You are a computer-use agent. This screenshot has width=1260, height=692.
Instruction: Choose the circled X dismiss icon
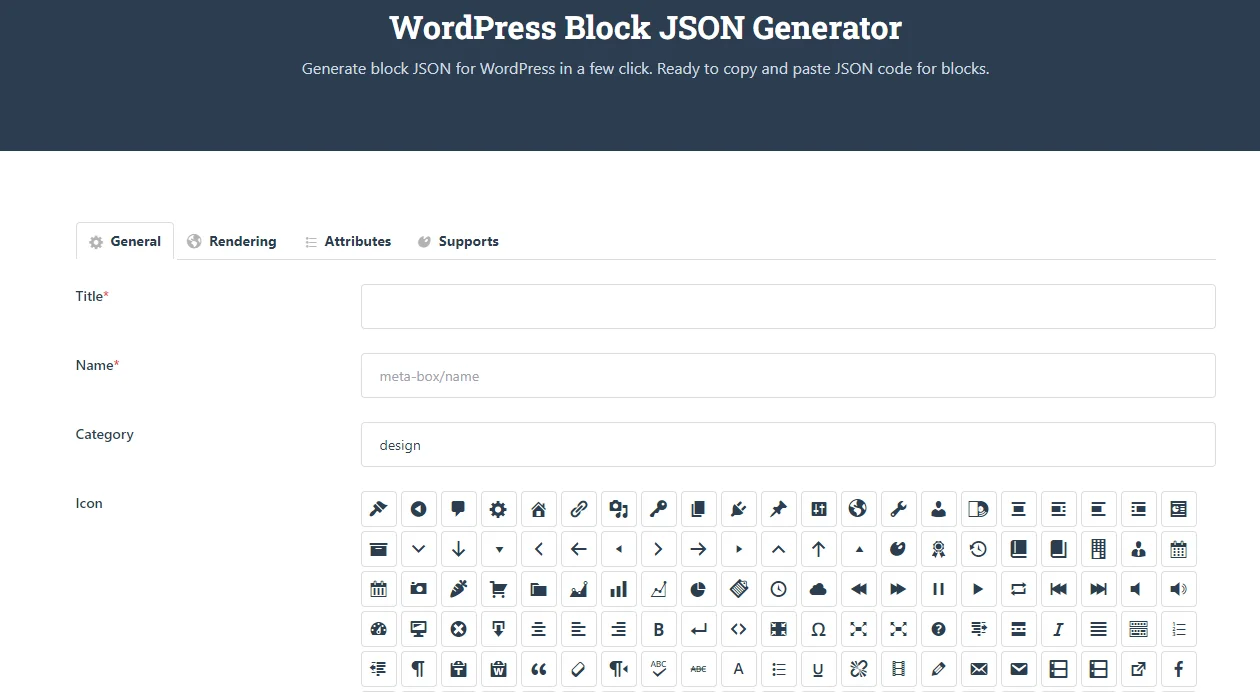459,629
